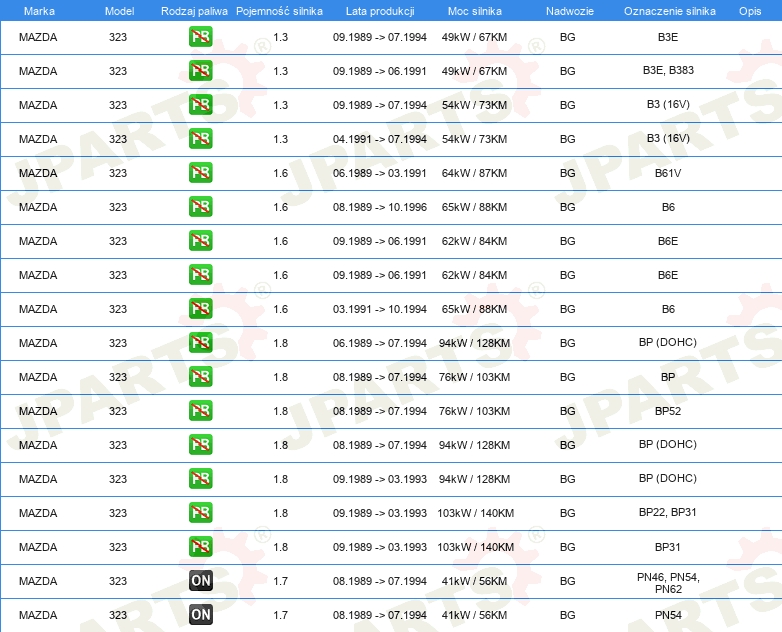Click petrol icon in BP52 engine row
The width and height of the screenshot is (782, 632).
200,411
